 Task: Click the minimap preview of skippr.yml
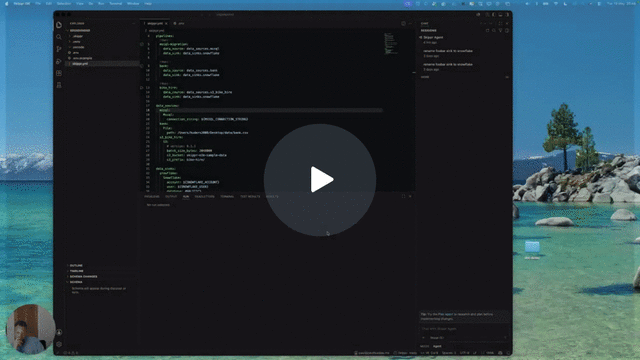[391, 43]
